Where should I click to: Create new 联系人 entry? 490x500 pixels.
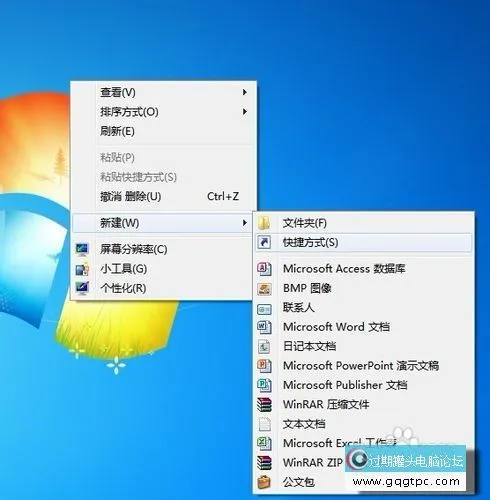tap(364, 307)
